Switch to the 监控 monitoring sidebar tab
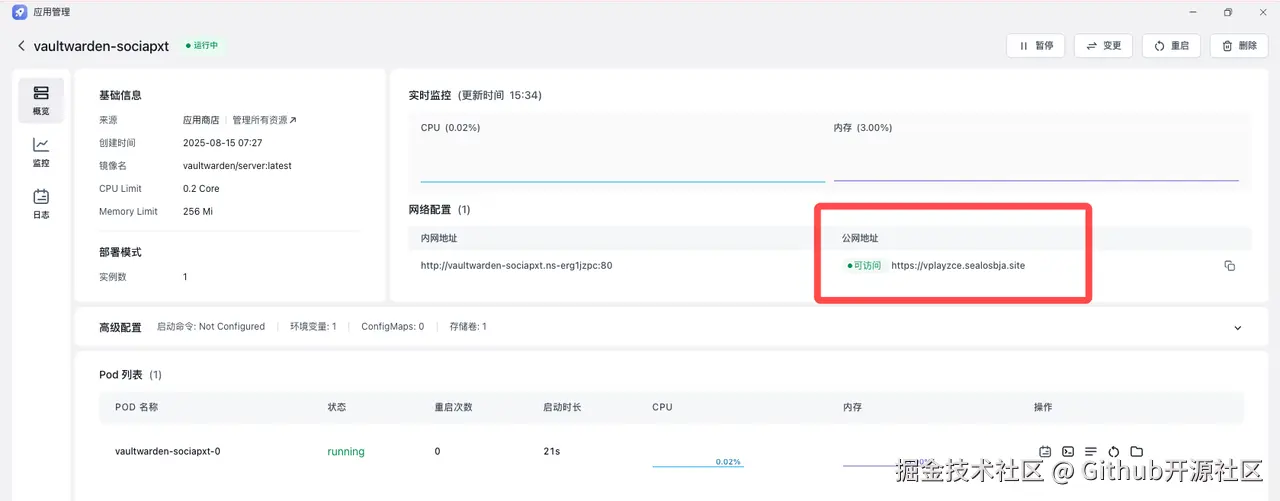1280x501 pixels. tap(41, 152)
